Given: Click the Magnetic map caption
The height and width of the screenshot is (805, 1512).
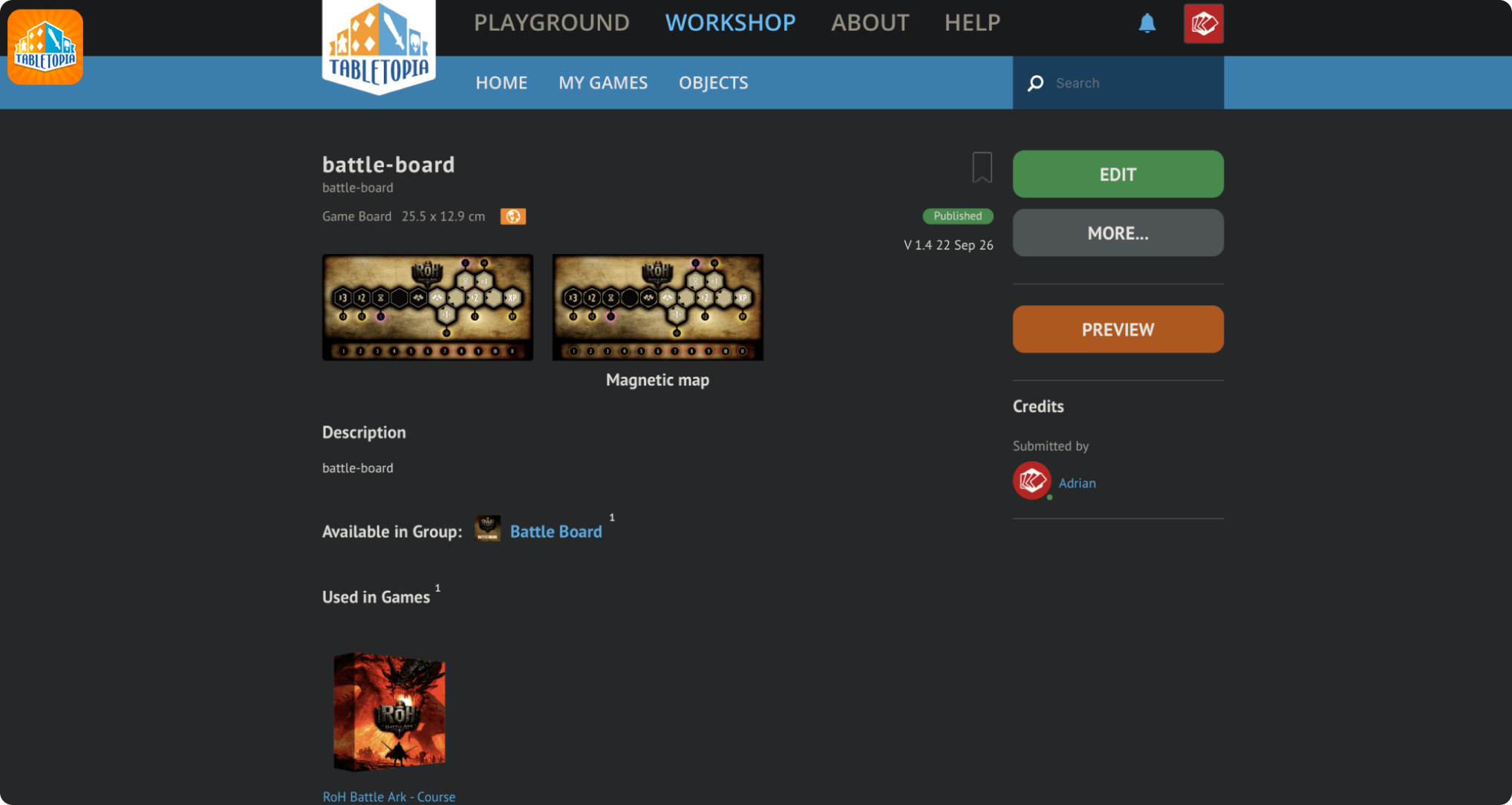Looking at the screenshot, I should pyautogui.click(x=657, y=380).
